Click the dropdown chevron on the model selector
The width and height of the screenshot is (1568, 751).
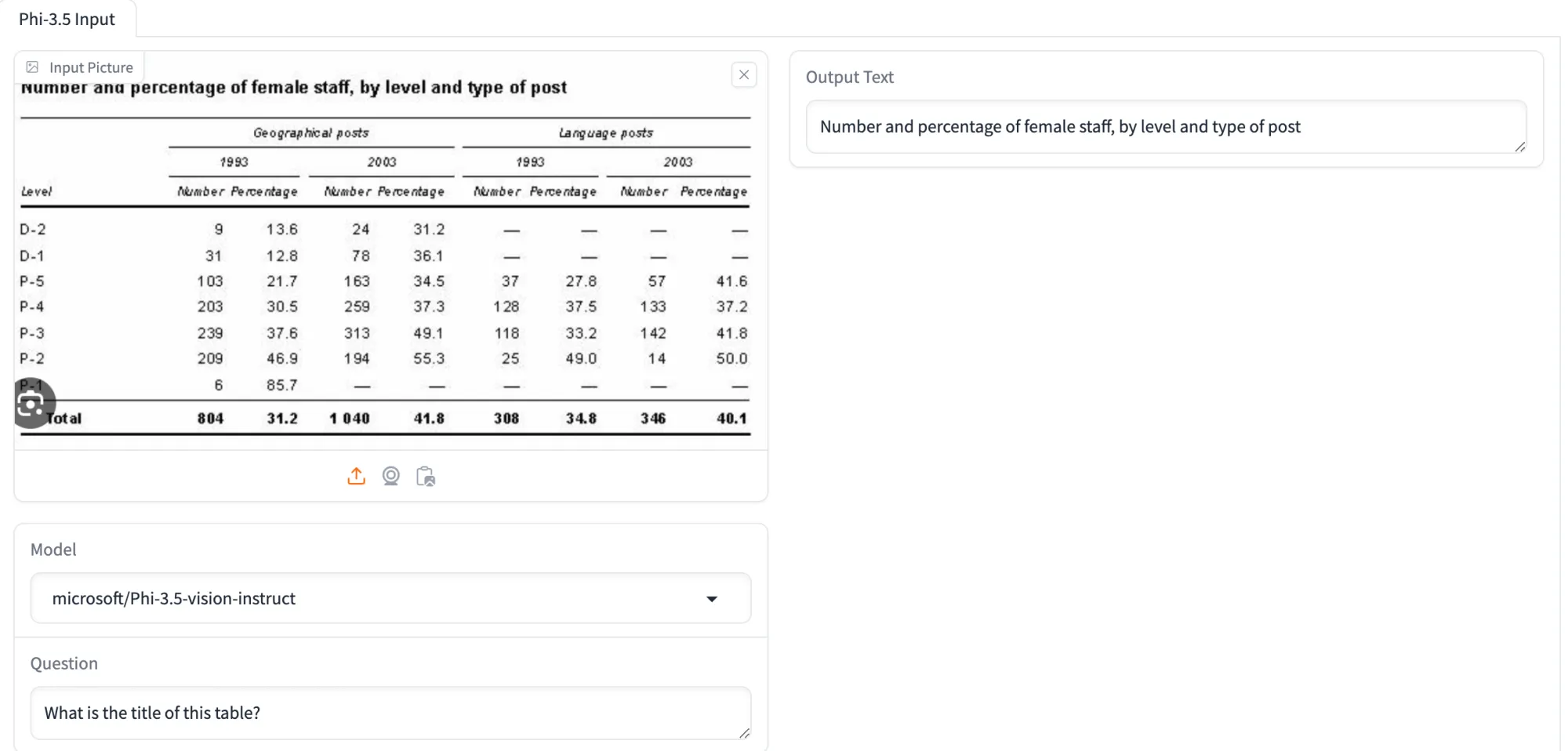pyautogui.click(x=712, y=598)
